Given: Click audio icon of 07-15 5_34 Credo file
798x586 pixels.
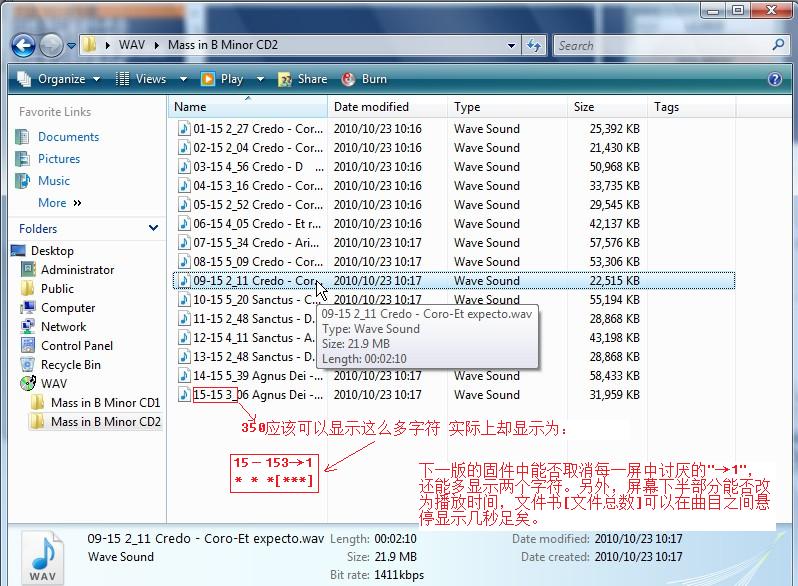Looking at the screenshot, I should pyautogui.click(x=184, y=243).
